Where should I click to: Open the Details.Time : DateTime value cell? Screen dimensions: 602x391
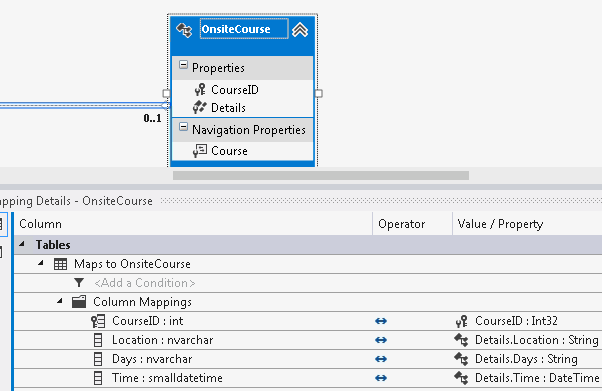(528, 378)
